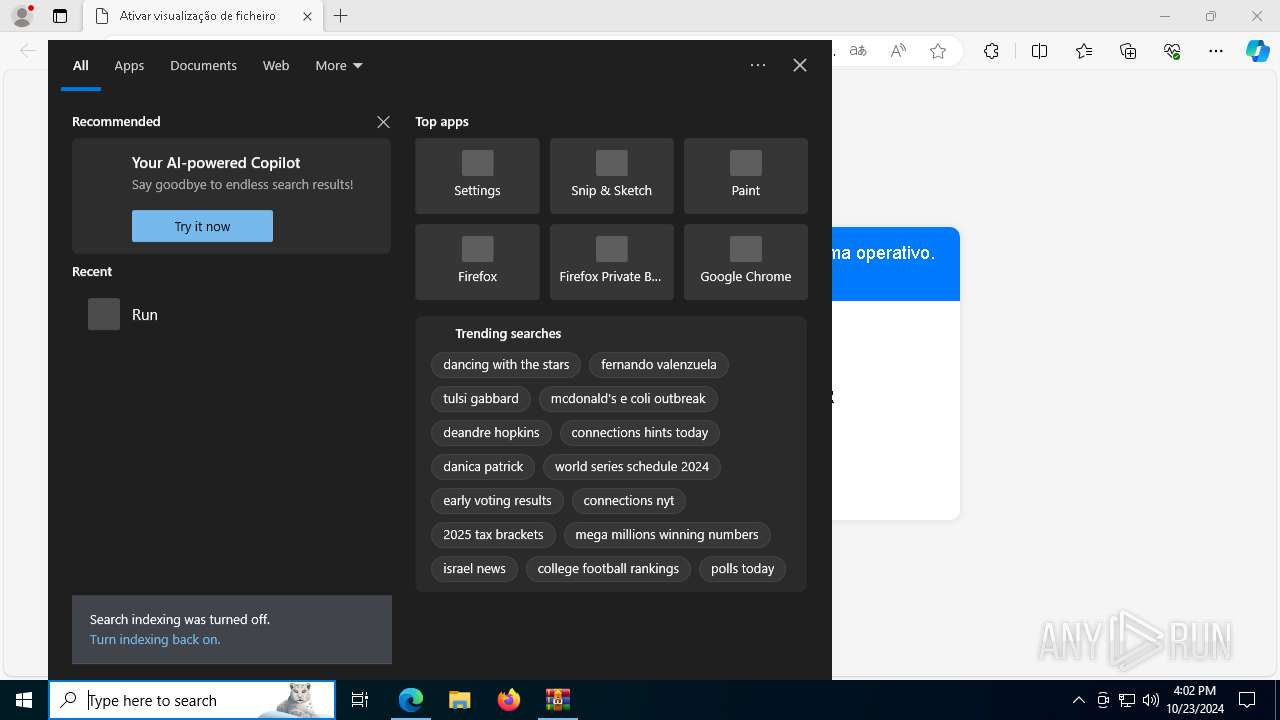
Task: Open the Paint app tile
Action: click(x=745, y=176)
